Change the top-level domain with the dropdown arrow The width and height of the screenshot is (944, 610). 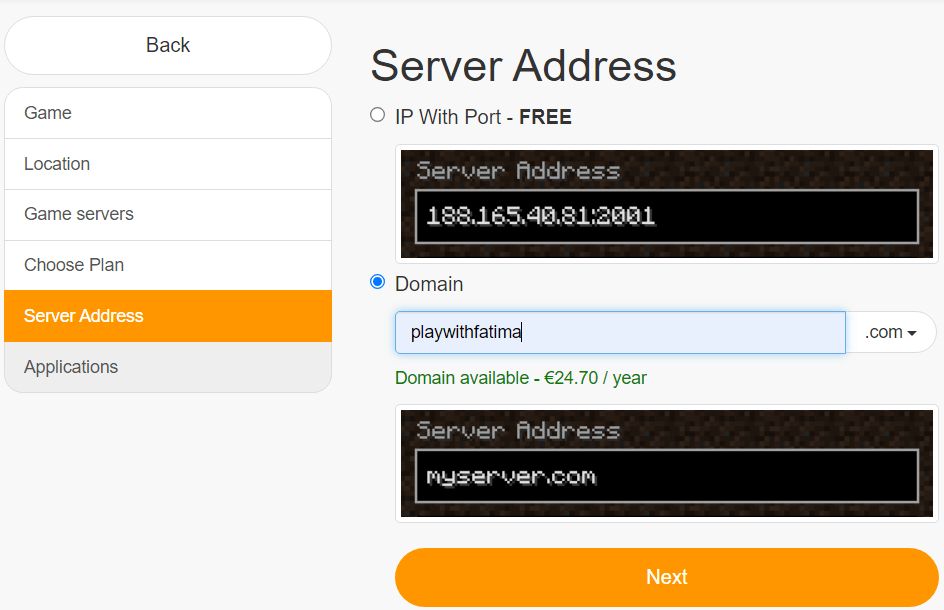[908, 332]
